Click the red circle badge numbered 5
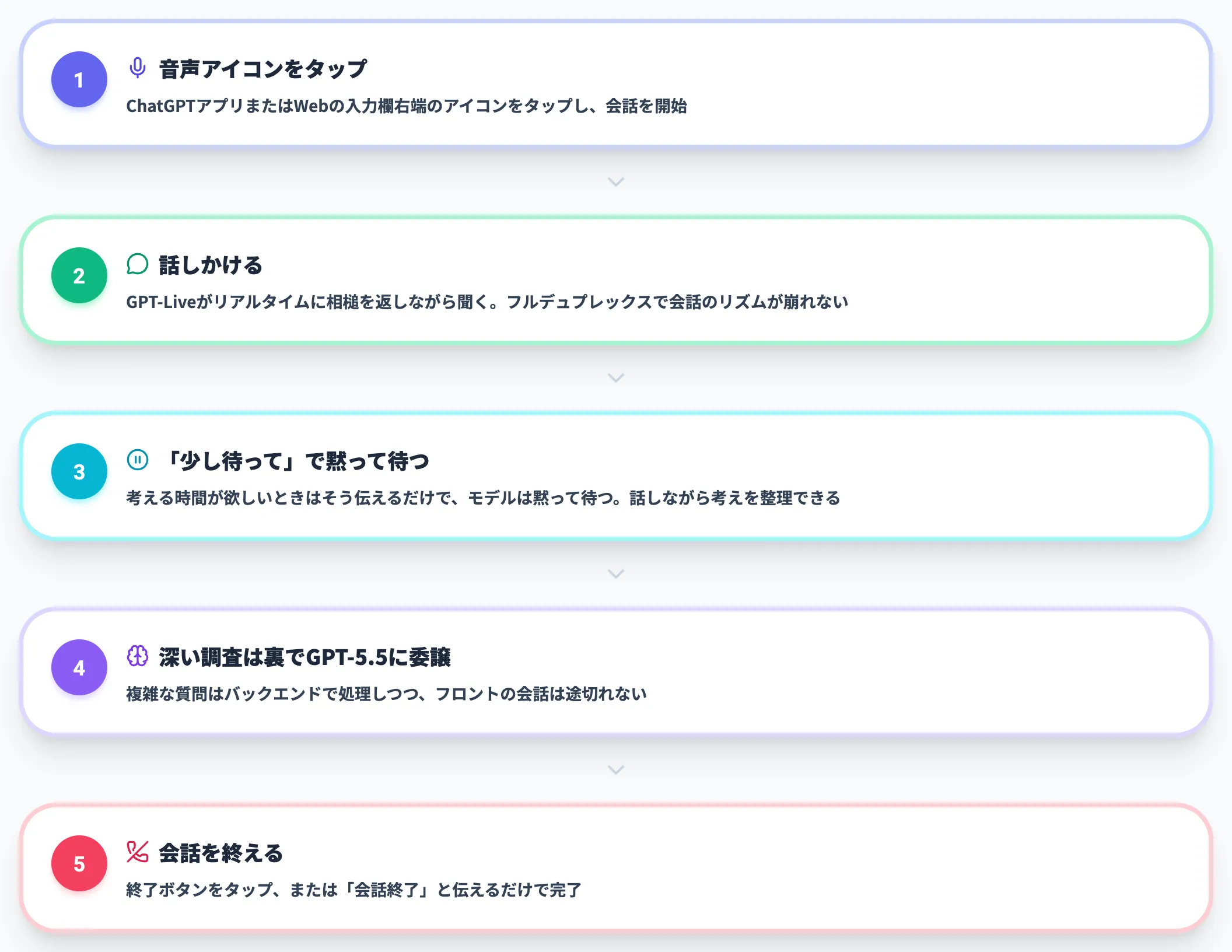 coord(79,863)
